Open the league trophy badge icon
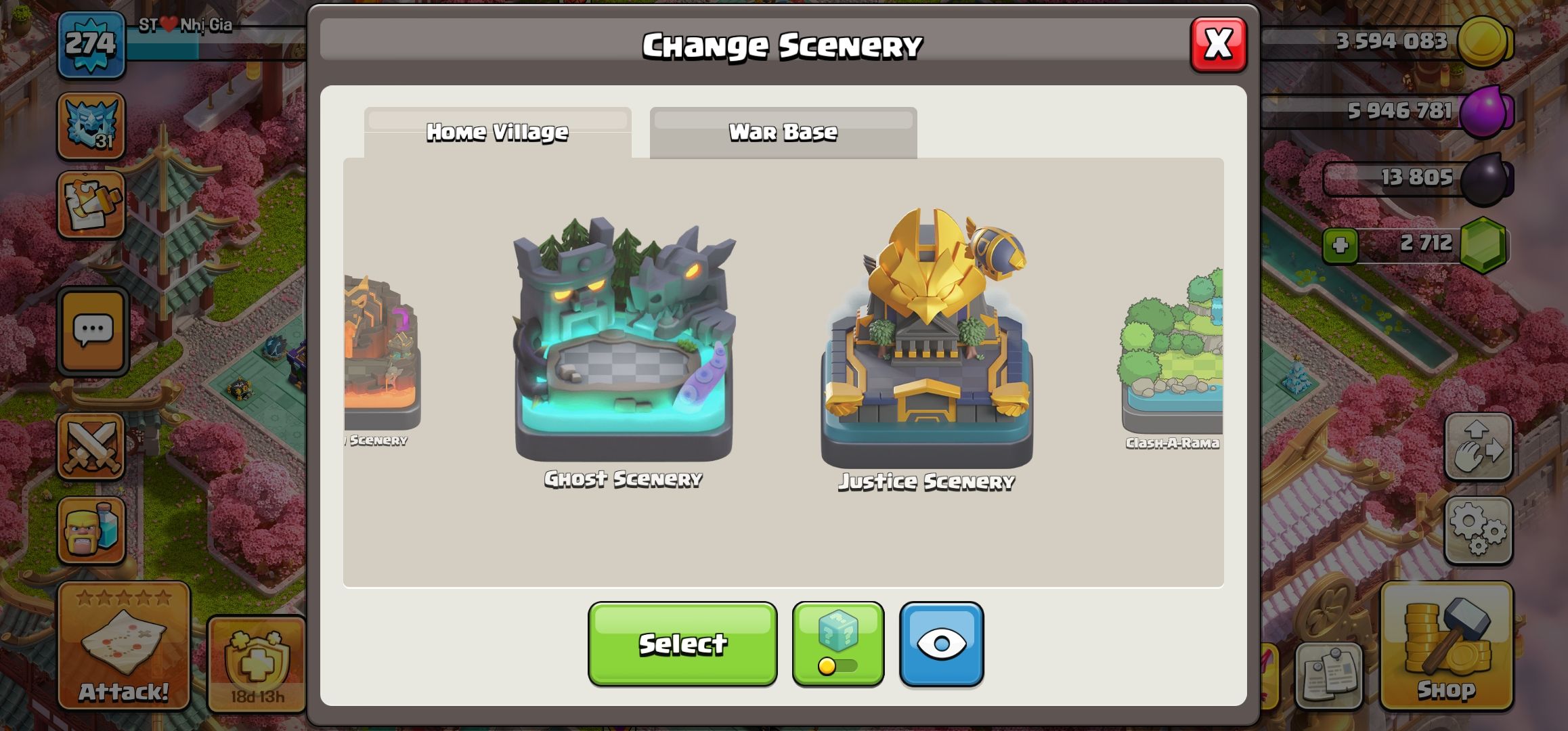 [x=91, y=127]
